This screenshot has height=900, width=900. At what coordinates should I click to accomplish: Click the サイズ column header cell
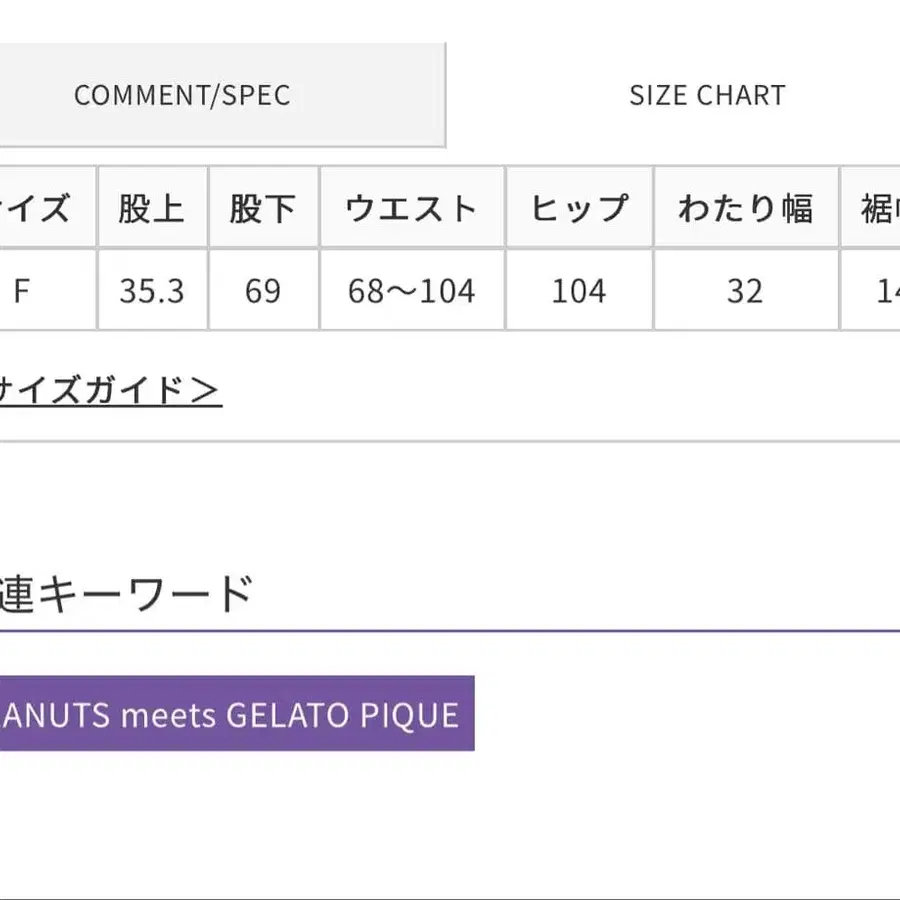pyautogui.click(x=45, y=208)
